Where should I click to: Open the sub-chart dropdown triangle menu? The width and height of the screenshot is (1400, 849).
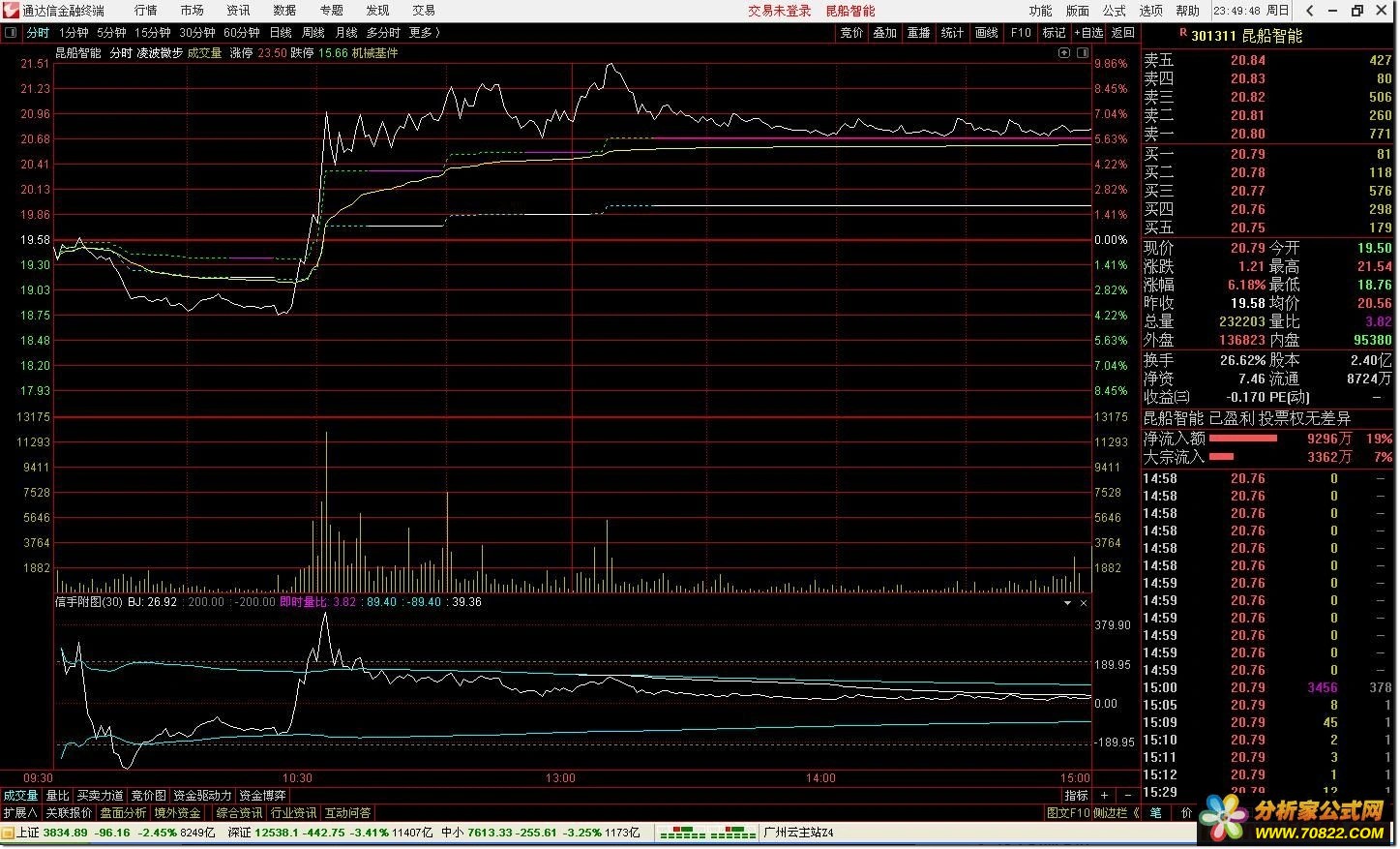coord(1067,603)
